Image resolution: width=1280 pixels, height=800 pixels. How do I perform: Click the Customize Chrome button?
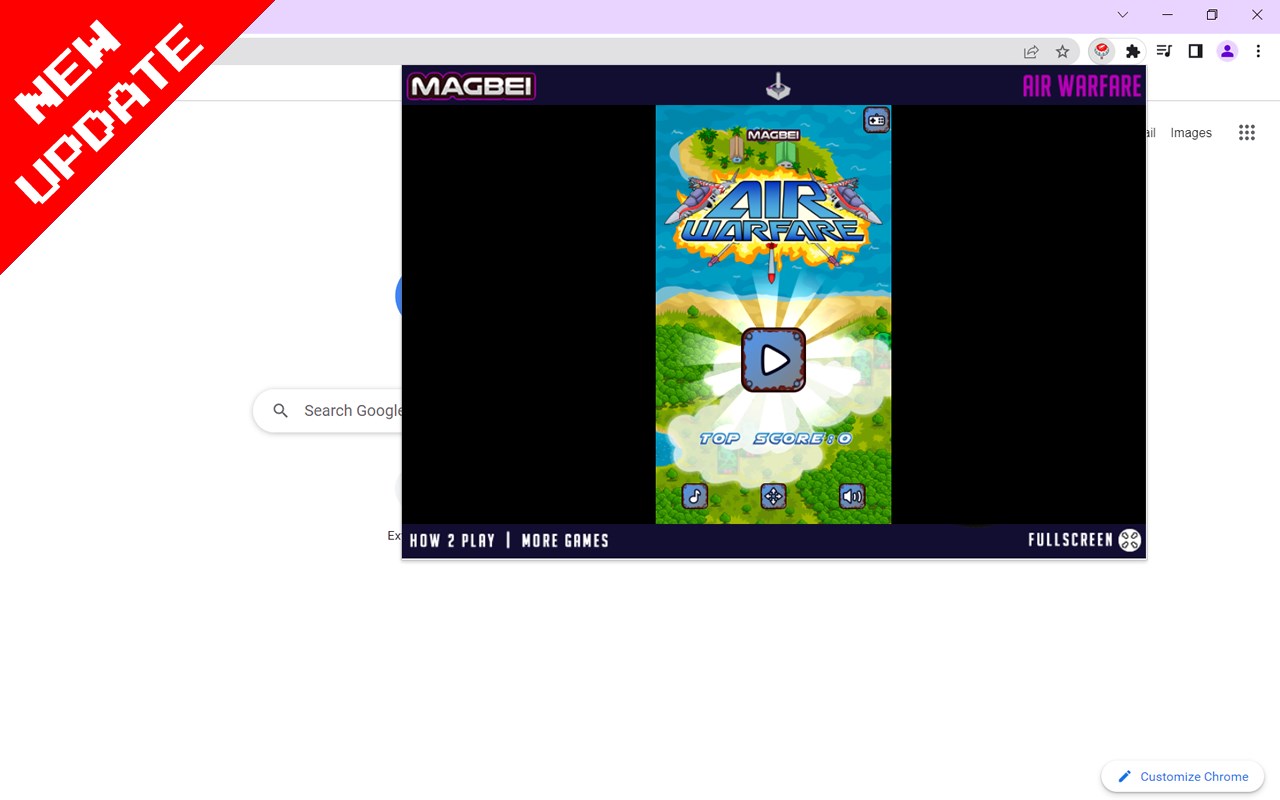pos(1183,776)
